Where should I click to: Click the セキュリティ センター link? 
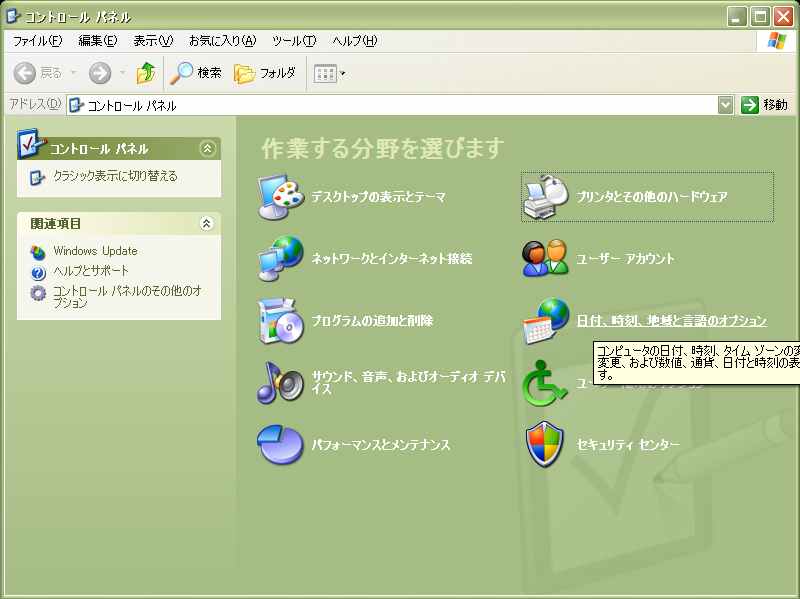(x=628, y=445)
